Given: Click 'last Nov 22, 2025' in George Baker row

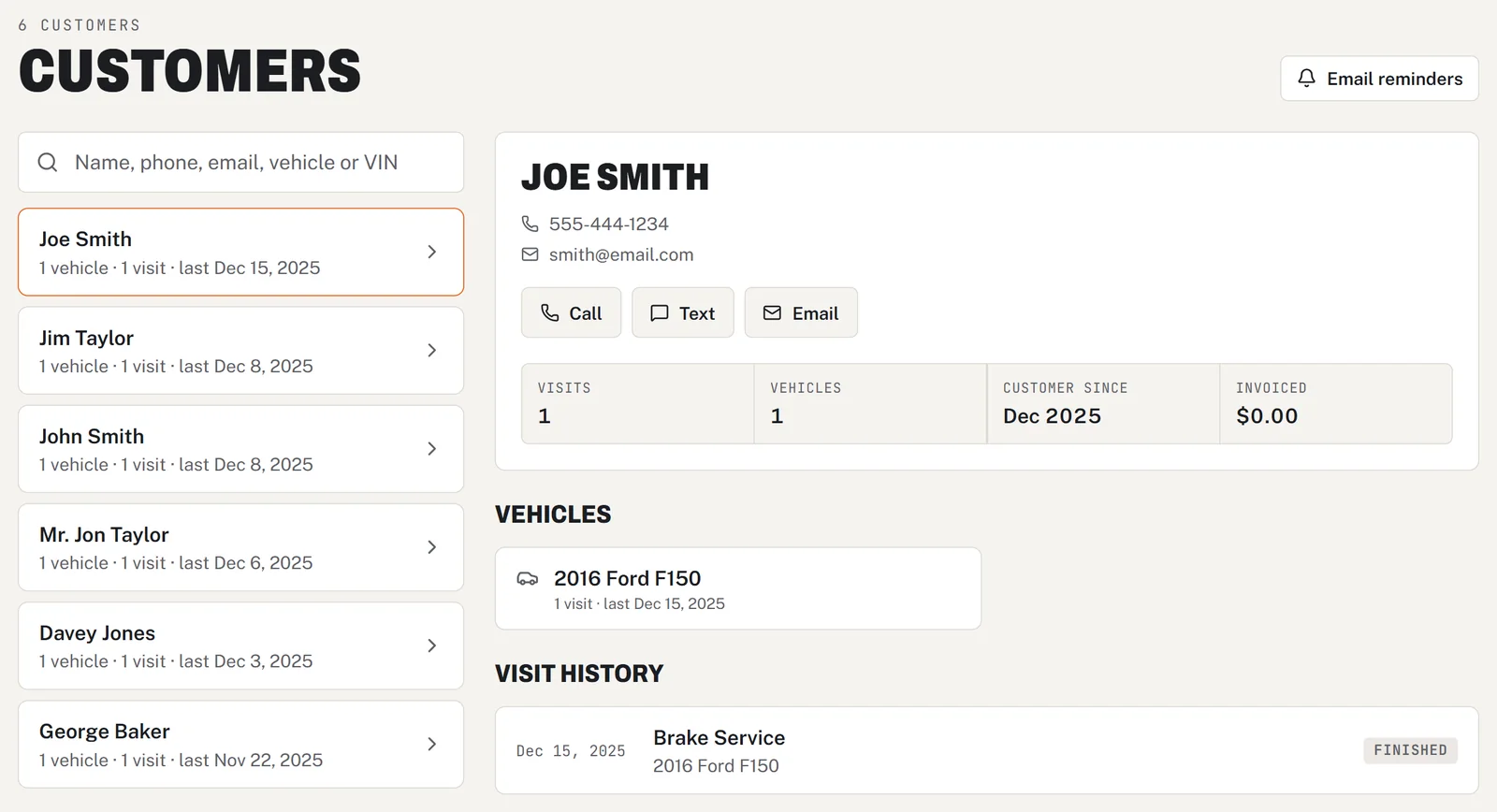Looking at the screenshot, I should click(x=251, y=760).
